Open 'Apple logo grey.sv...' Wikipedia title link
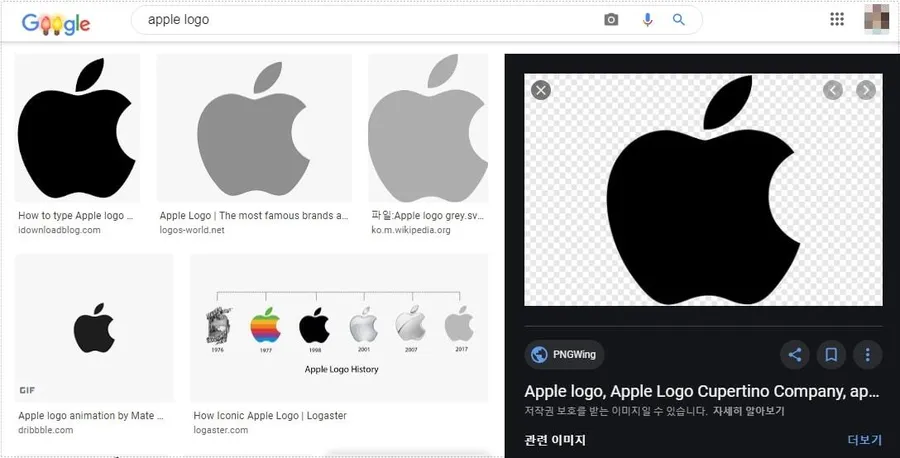 428,216
